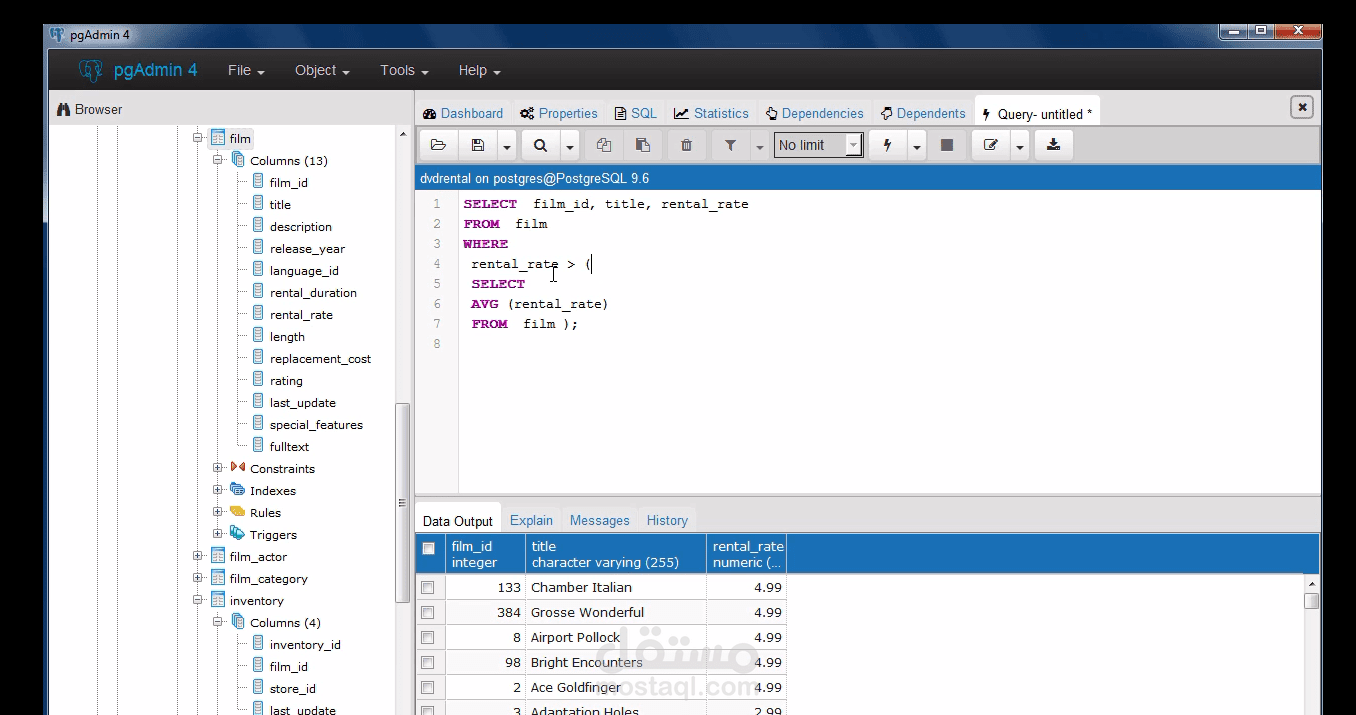The width and height of the screenshot is (1356, 715).
Task: Collapse the film table's Columns node
Action: tap(217, 160)
